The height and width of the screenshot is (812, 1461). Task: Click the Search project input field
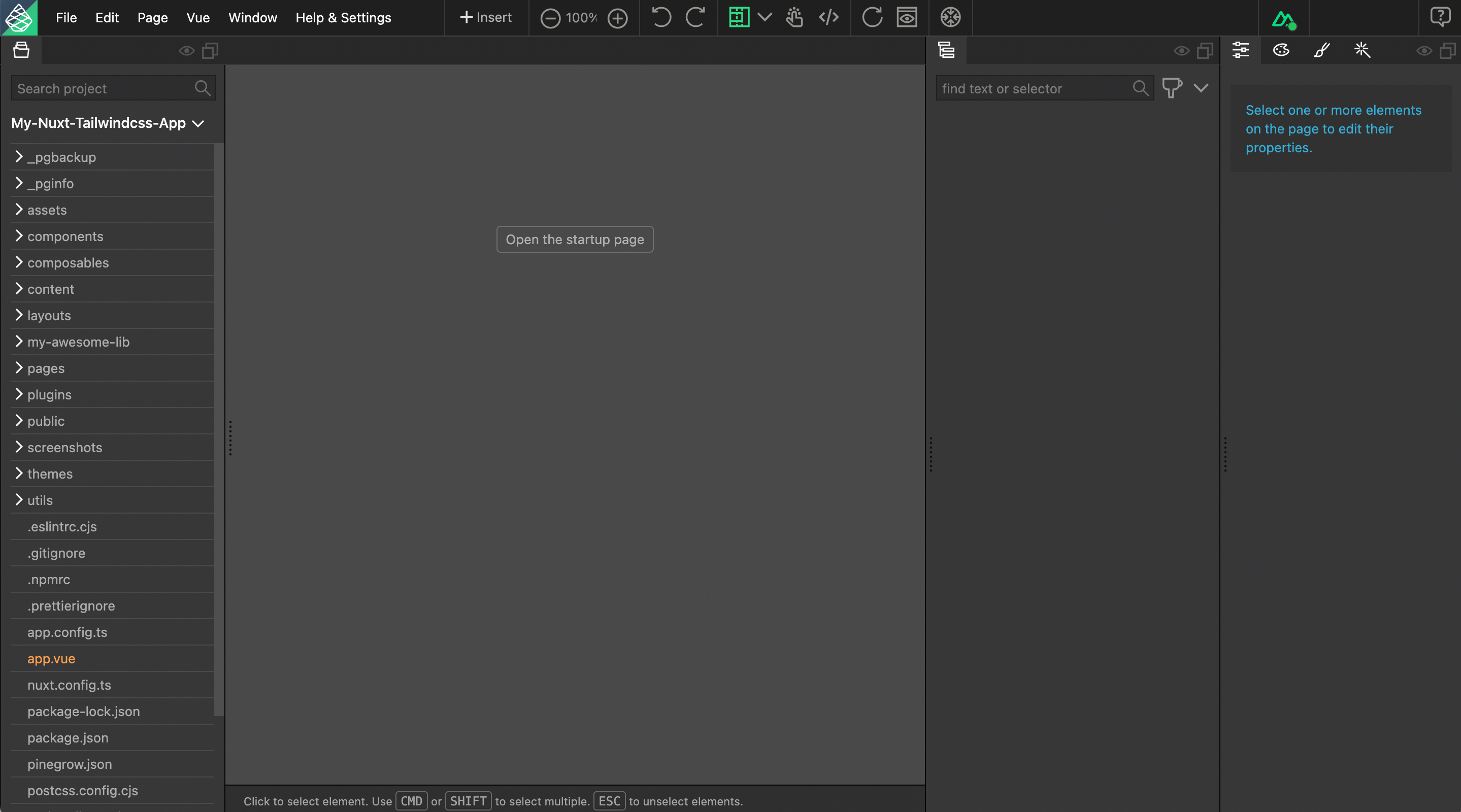tap(113, 88)
